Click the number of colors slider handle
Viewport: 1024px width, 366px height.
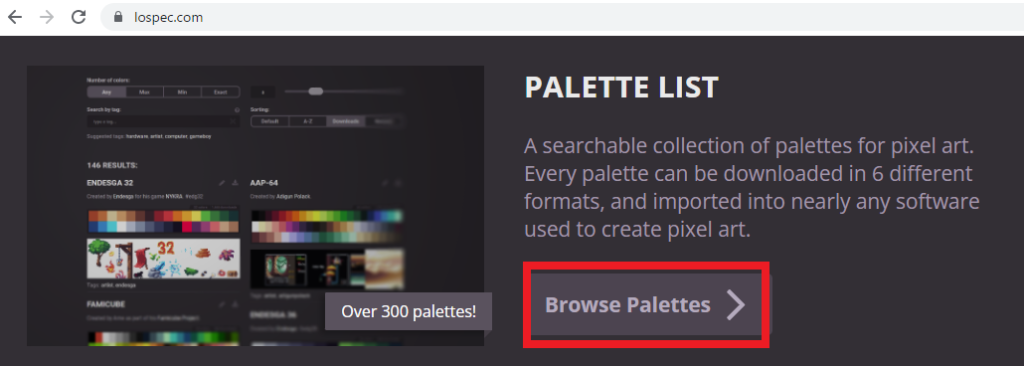[315, 92]
